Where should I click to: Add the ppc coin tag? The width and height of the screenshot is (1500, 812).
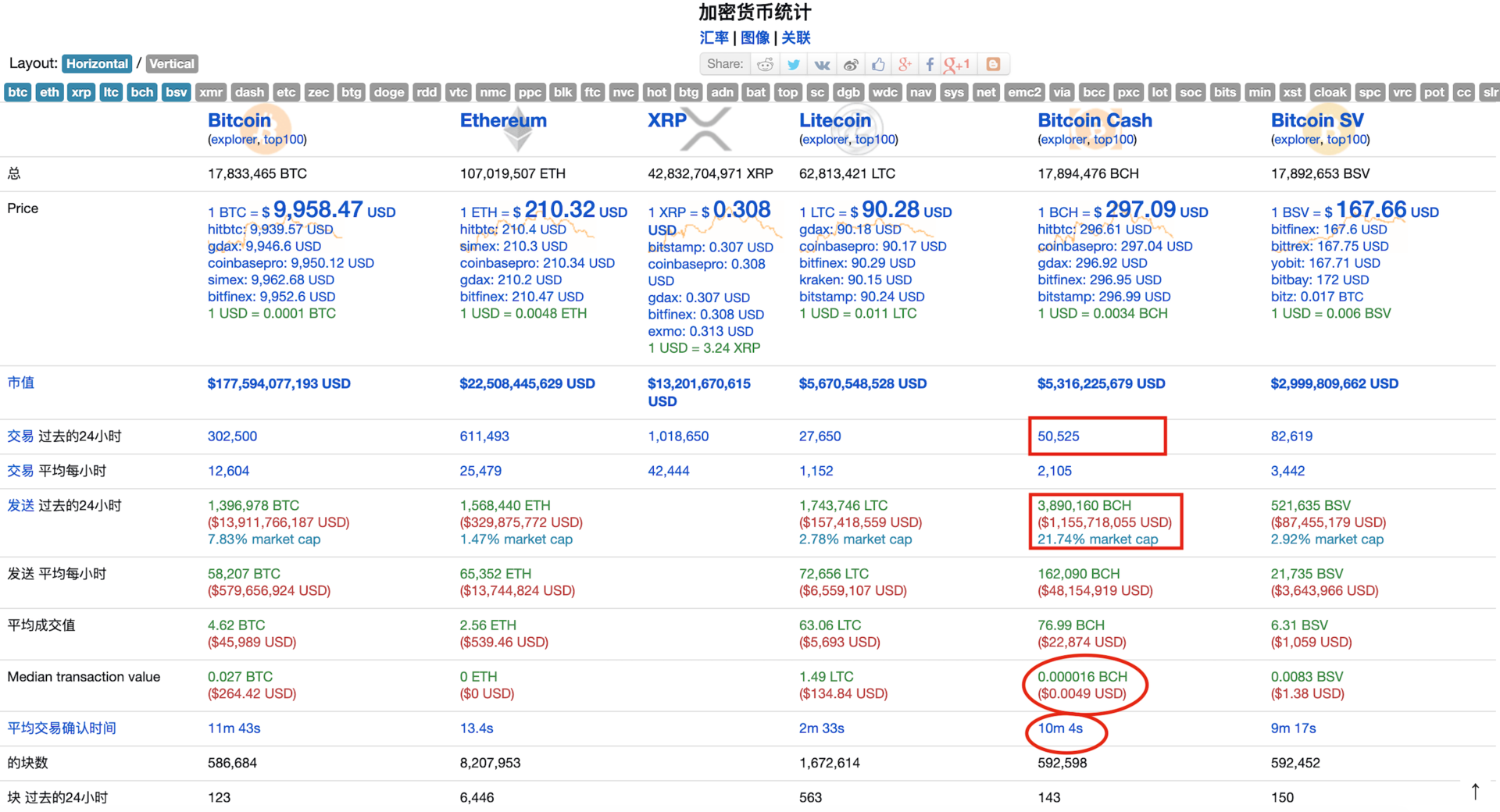point(530,92)
